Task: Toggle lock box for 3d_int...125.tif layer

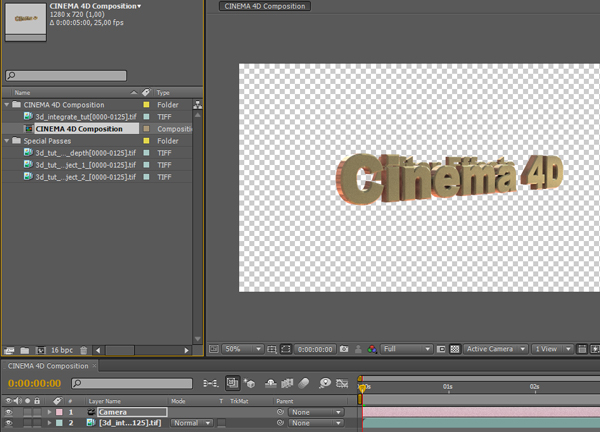Action: coord(37,423)
